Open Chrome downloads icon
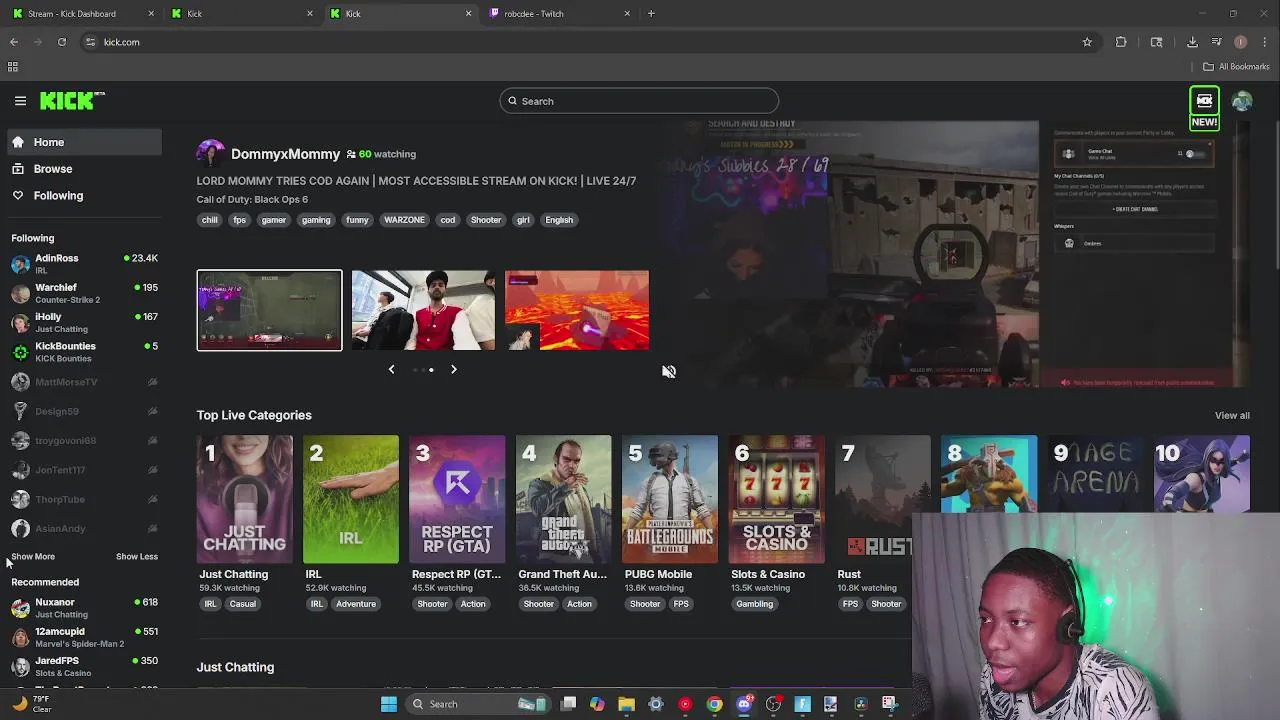Viewport: 1280px width, 720px height. point(1192,42)
